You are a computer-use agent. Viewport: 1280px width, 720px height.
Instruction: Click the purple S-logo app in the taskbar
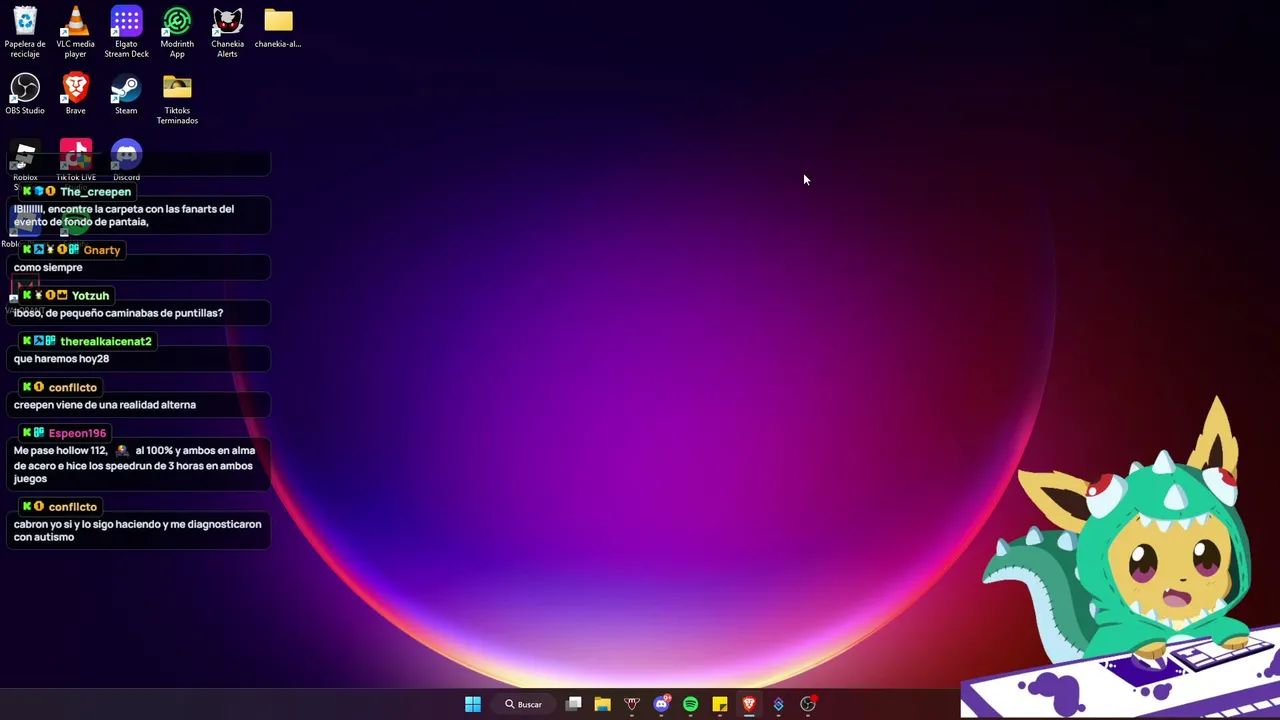[778, 704]
